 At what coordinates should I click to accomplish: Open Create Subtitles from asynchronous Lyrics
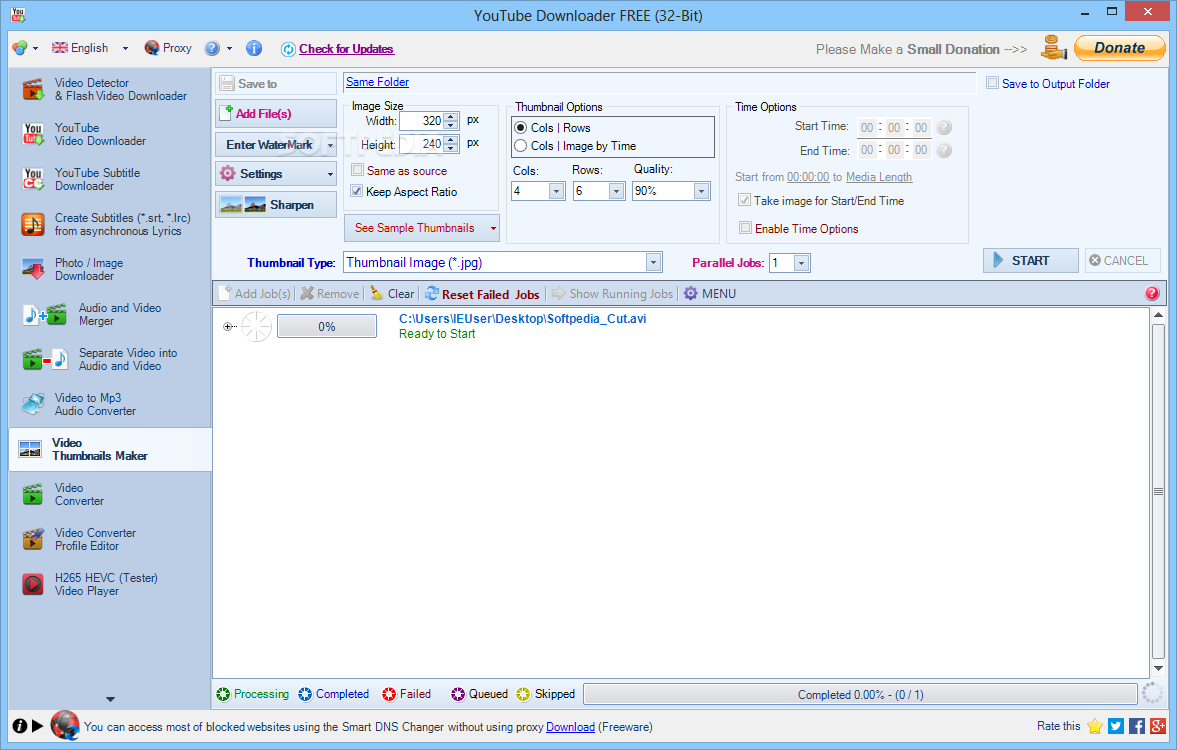(107, 224)
